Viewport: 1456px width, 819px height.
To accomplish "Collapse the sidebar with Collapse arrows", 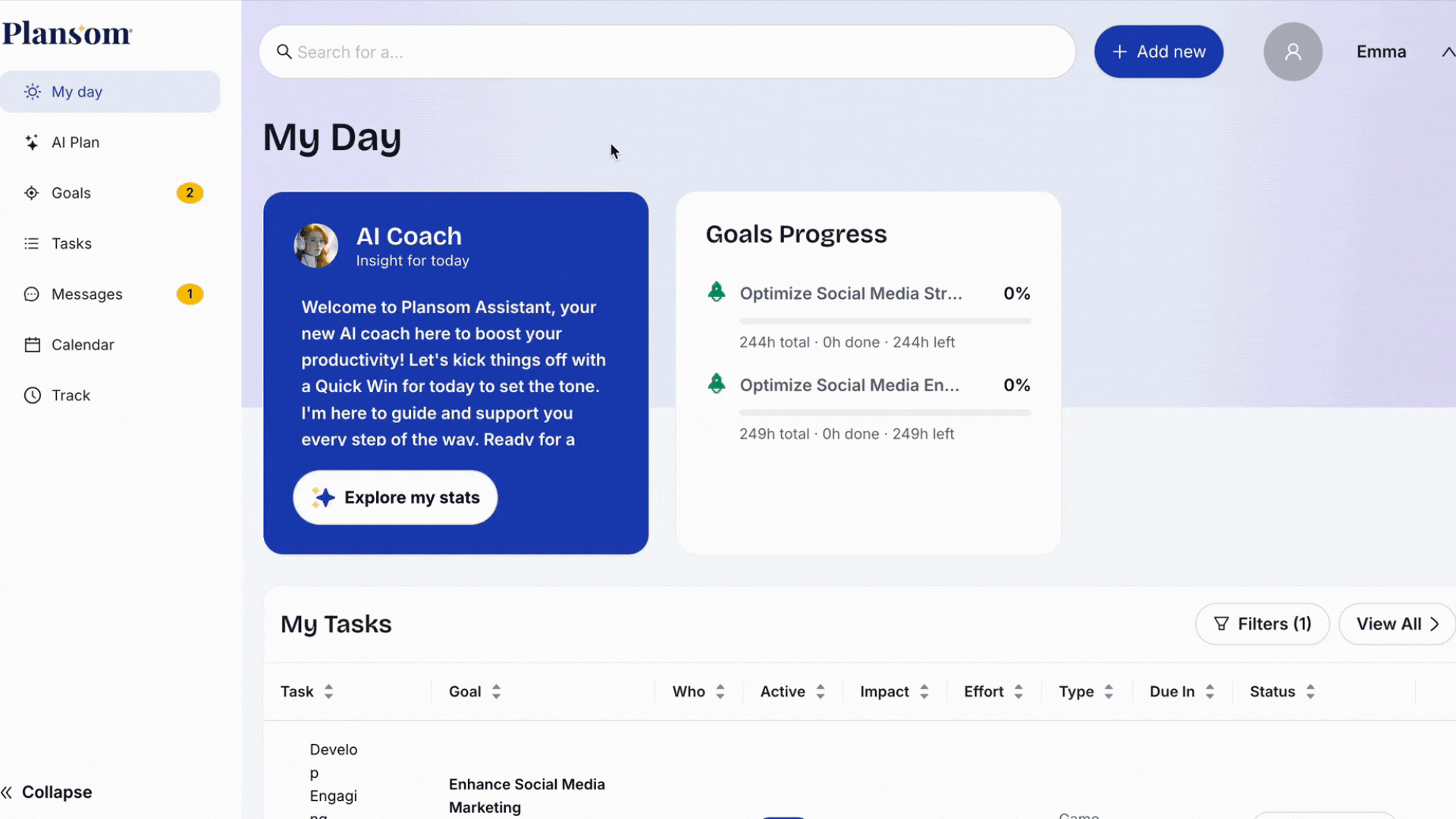I will coord(8,792).
